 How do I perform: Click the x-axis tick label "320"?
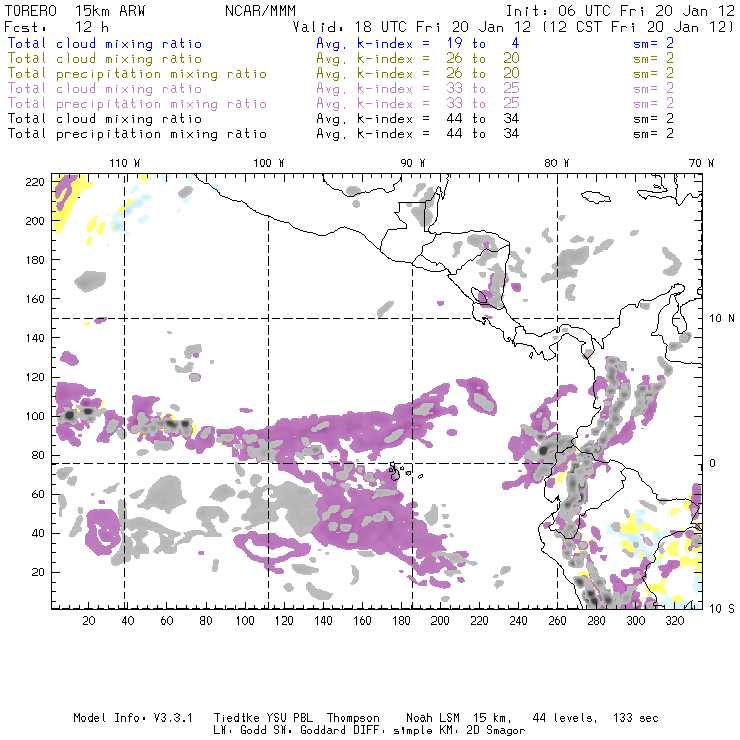point(675,621)
